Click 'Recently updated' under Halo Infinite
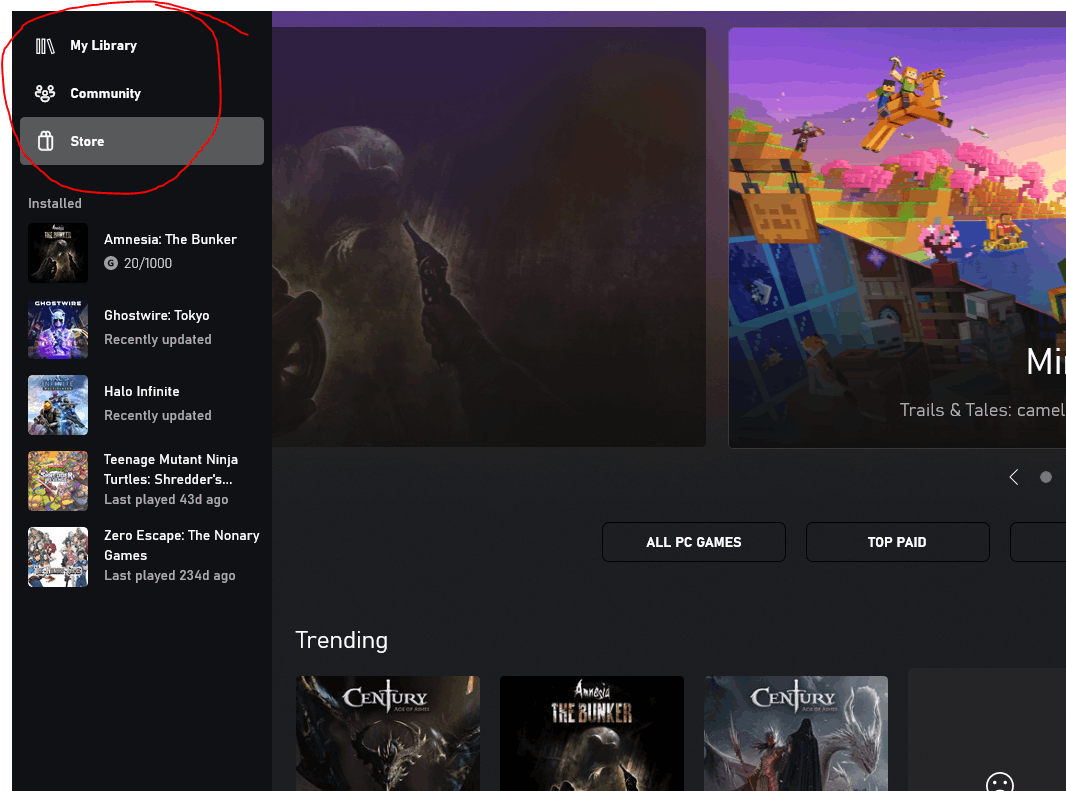The image size is (1066, 791). coord(157,416)
